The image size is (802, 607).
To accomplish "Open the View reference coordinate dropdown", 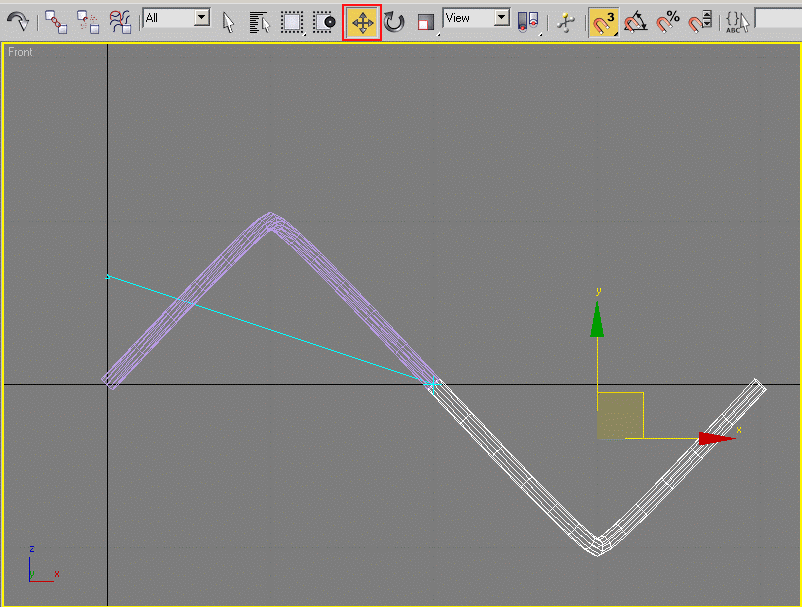I will pos(476,18).
